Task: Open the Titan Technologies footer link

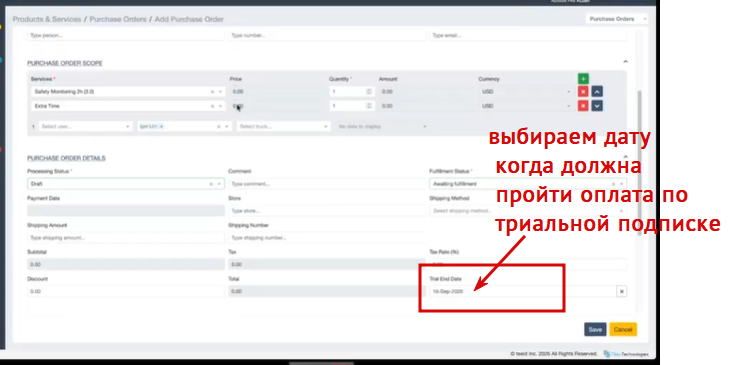Action: 626,354
